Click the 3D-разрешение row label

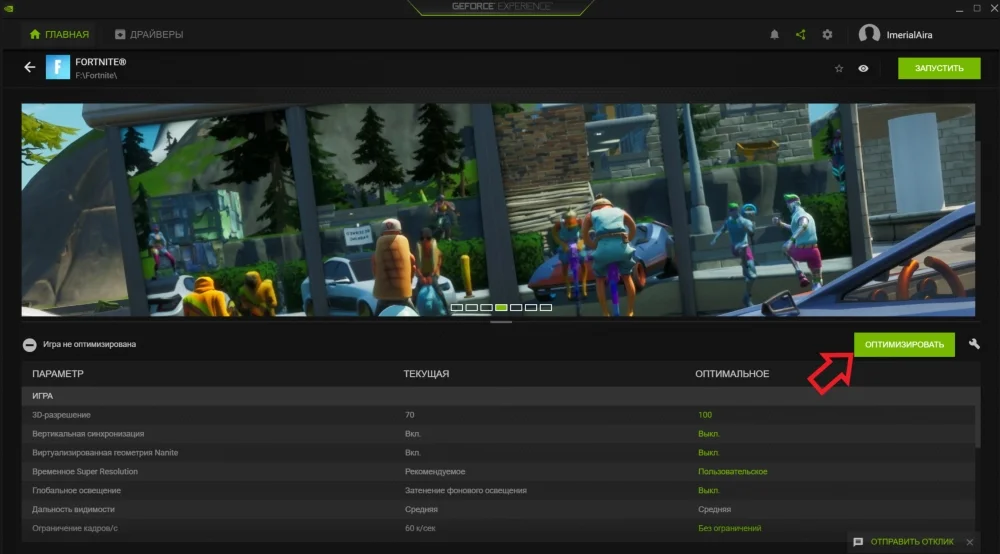tap(61, 415)
